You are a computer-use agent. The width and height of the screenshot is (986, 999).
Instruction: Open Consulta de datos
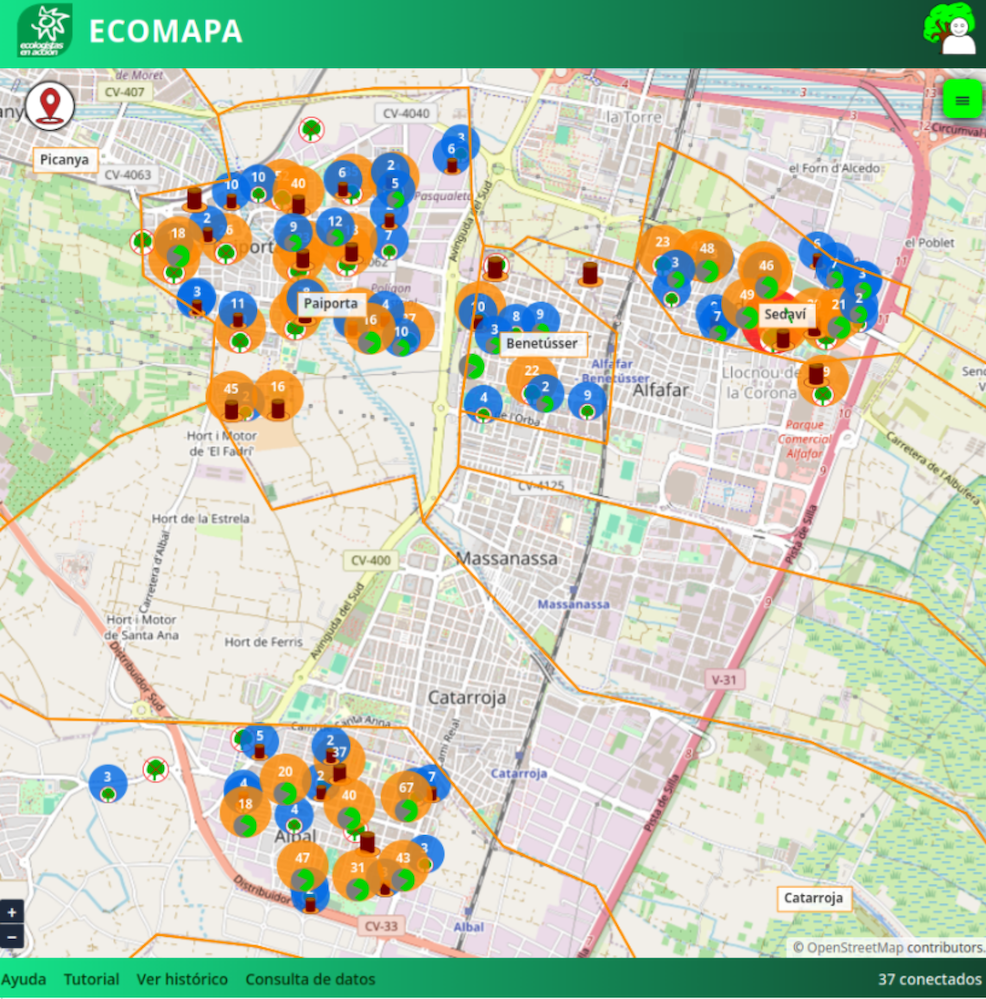310,979
